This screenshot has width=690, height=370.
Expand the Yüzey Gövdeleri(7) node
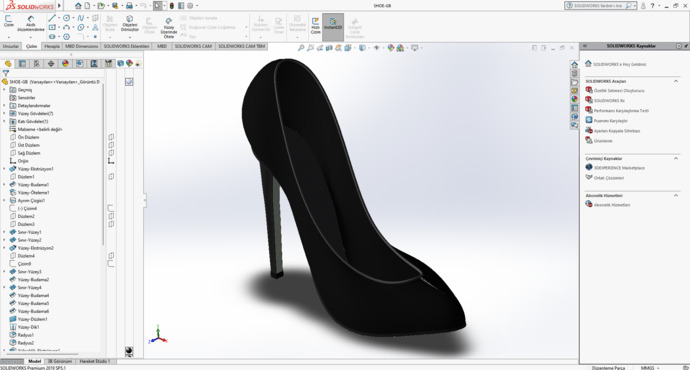pos(4,114)
